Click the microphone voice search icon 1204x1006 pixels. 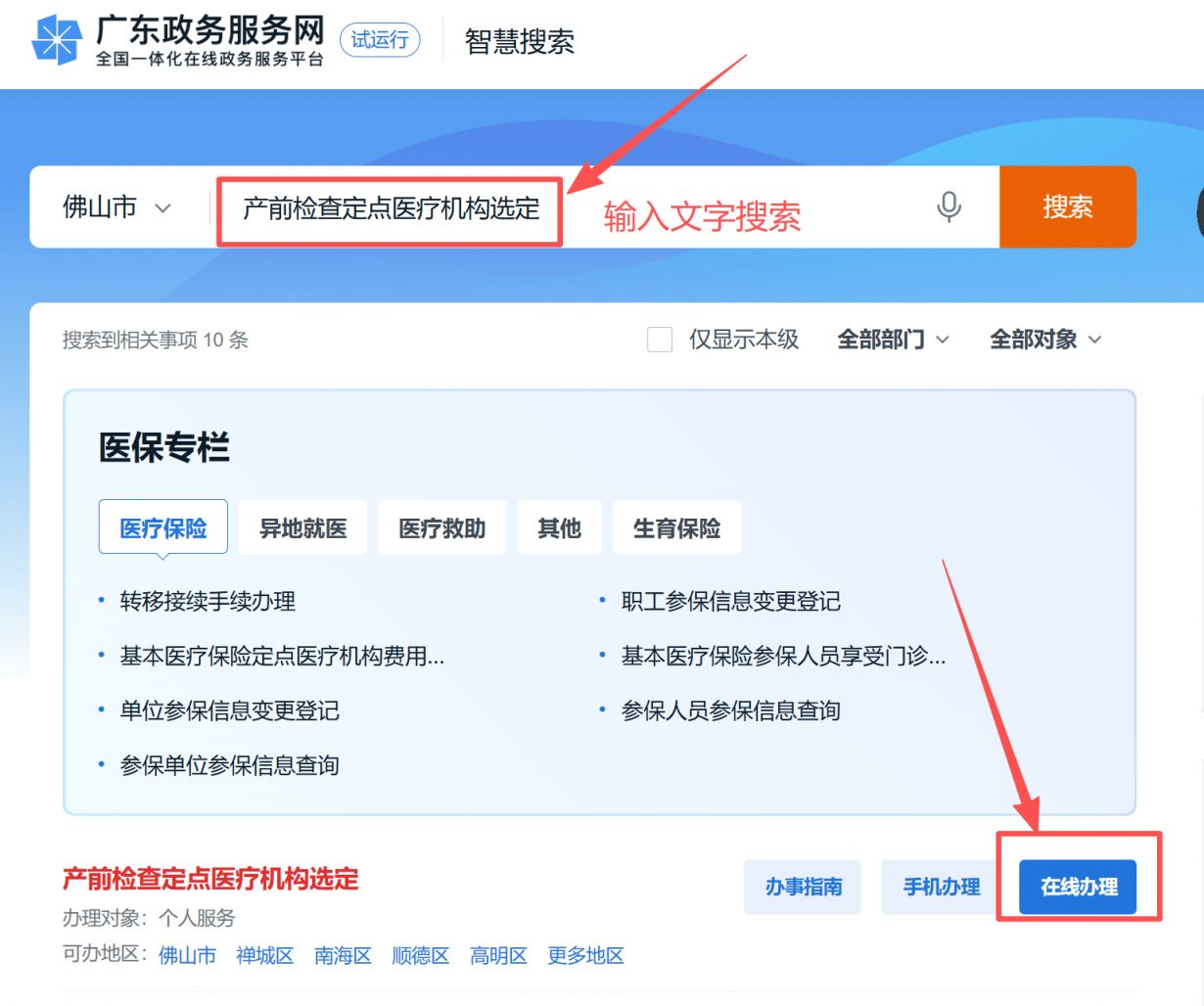[x=949, y=206]
